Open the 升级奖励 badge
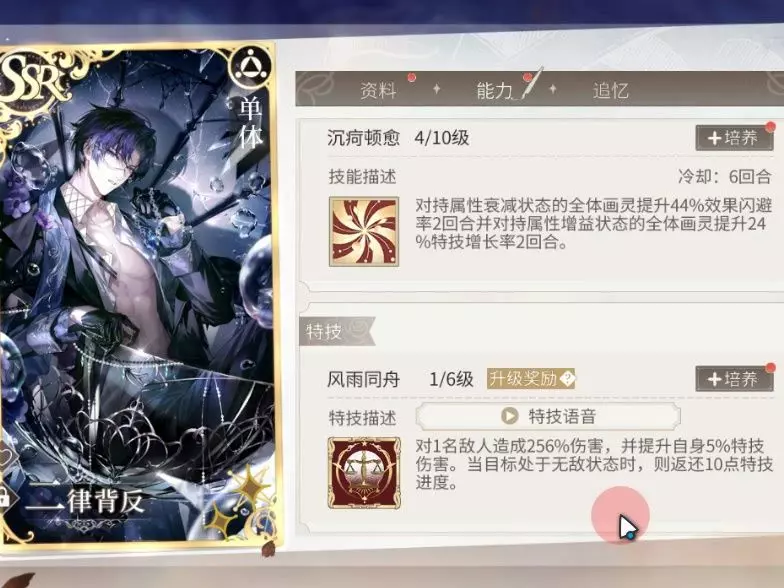Image resolution: width=784 pixels, height=588 pixels. click(531, 379)
